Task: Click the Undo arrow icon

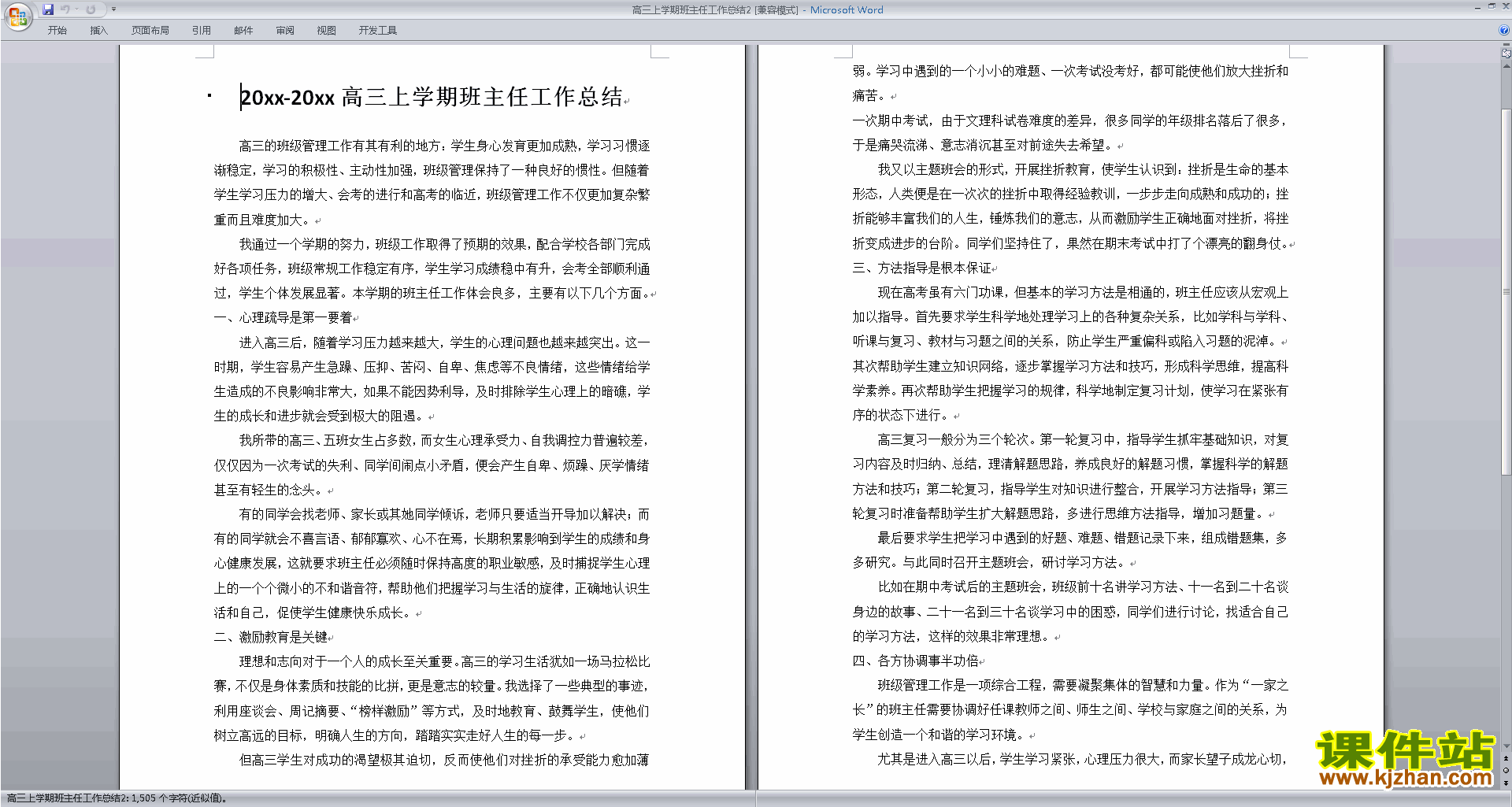Action: [65, 9]
